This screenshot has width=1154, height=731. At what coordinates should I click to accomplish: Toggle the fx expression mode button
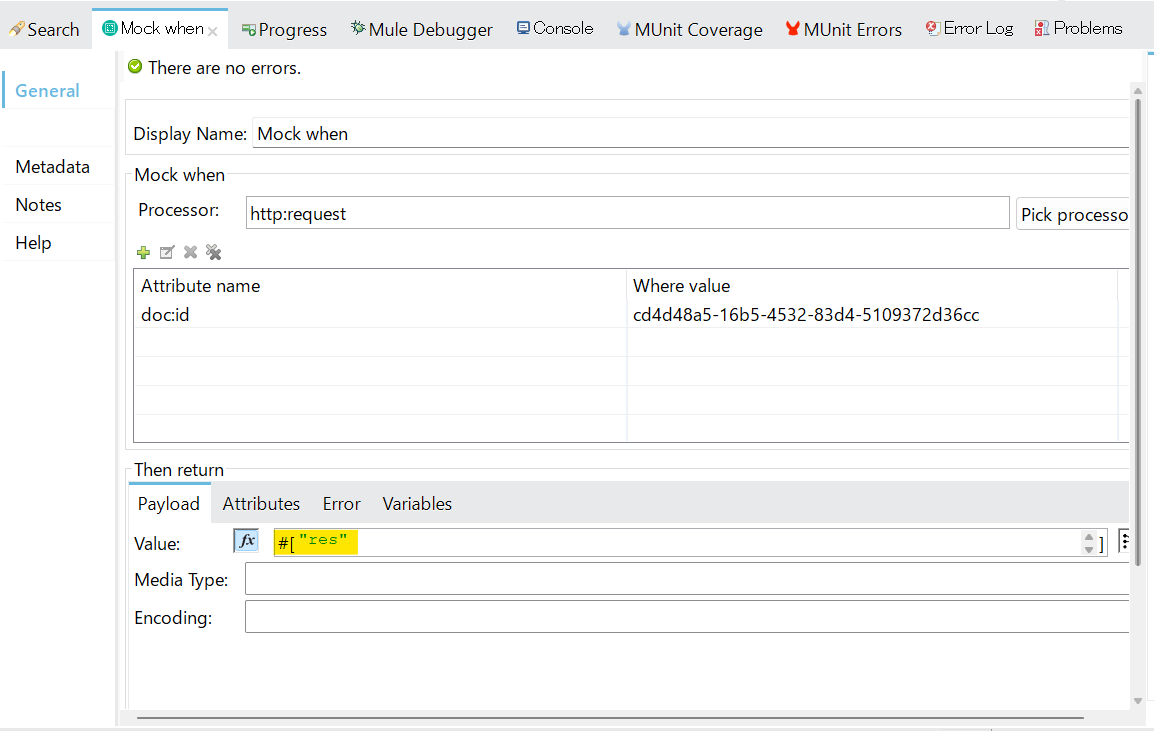[x=246, y=541]
